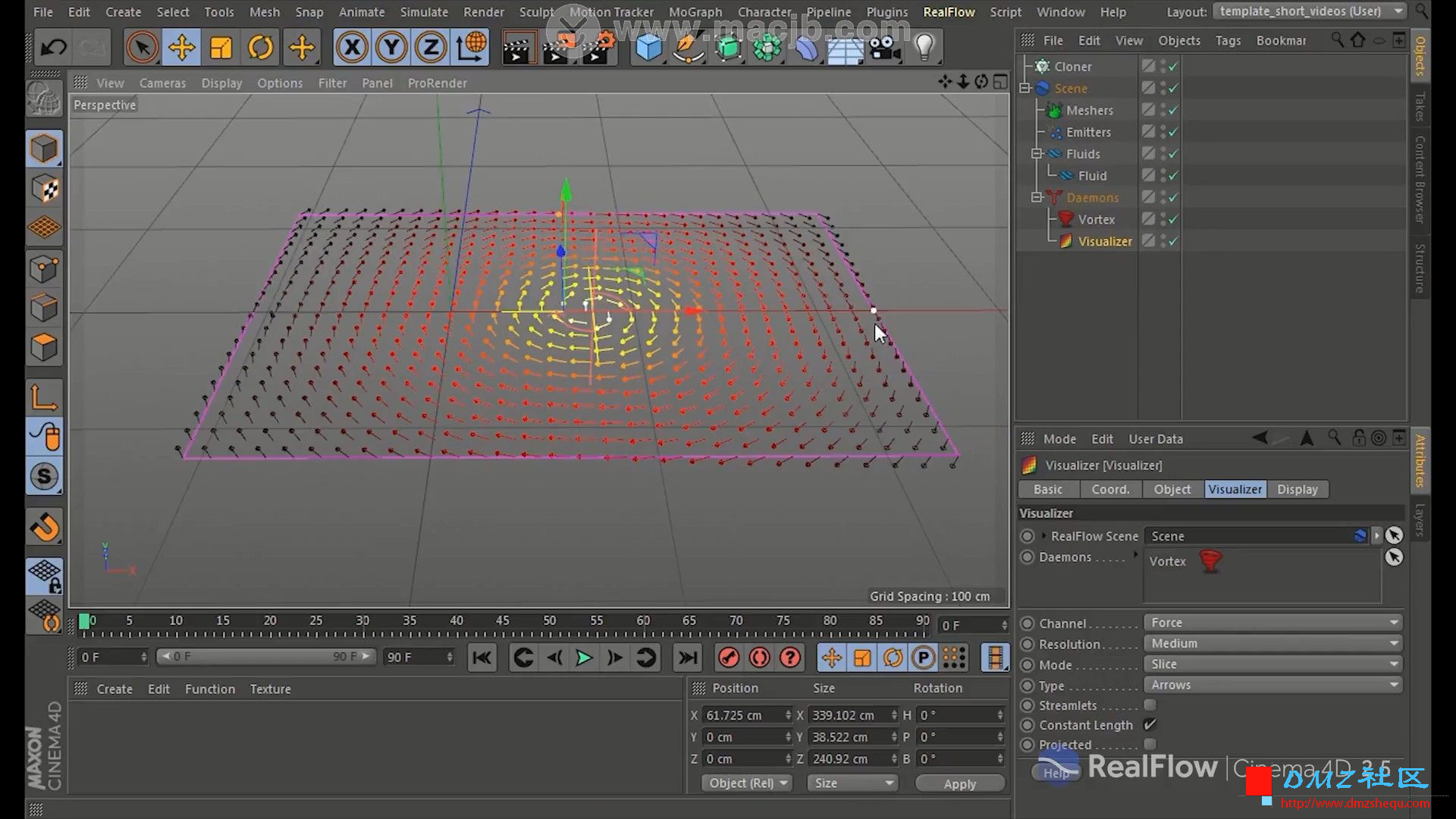Enable the Streamlets checkbox

[x=1150, y=705]
